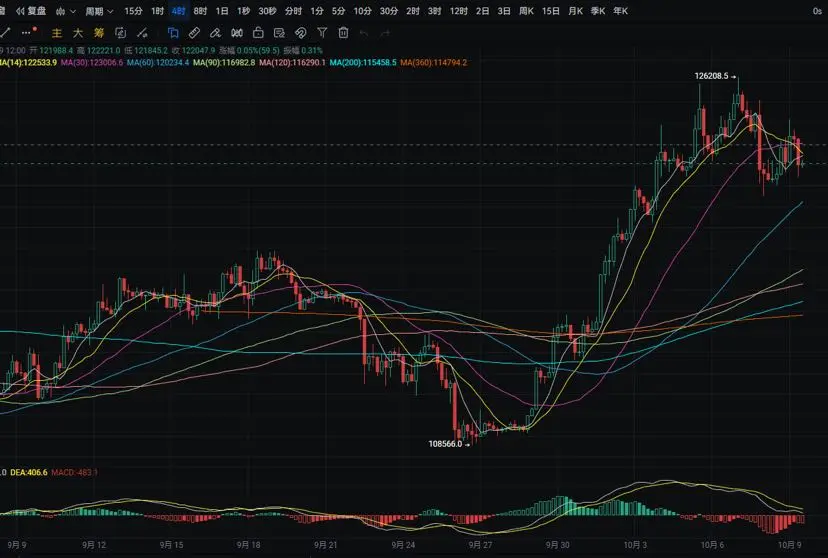This screenshot has width=828, height=558.
Task: Switch to the 1秒 timeframe
Action: (x=243, y=11)
